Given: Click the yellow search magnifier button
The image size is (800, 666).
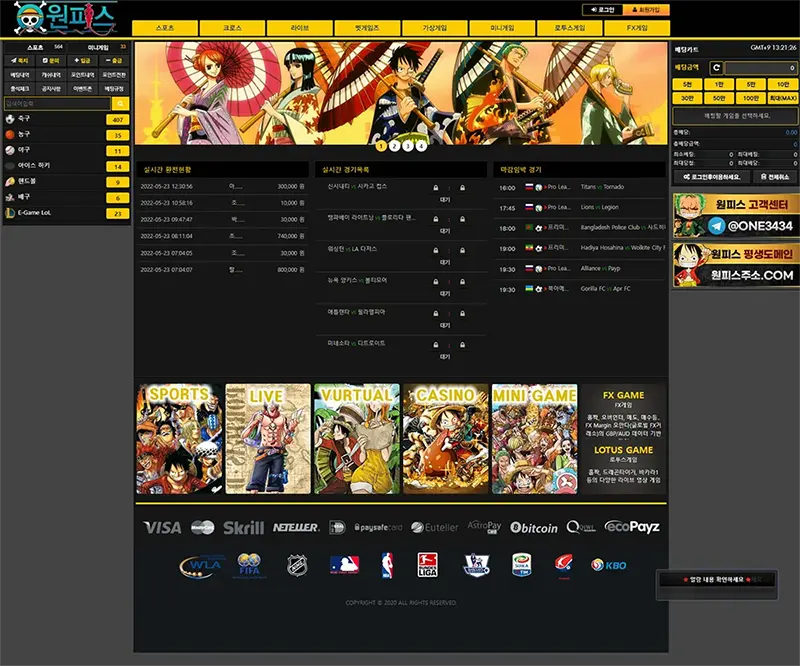Looking at the screenshot, I should (x=120, y=104).
